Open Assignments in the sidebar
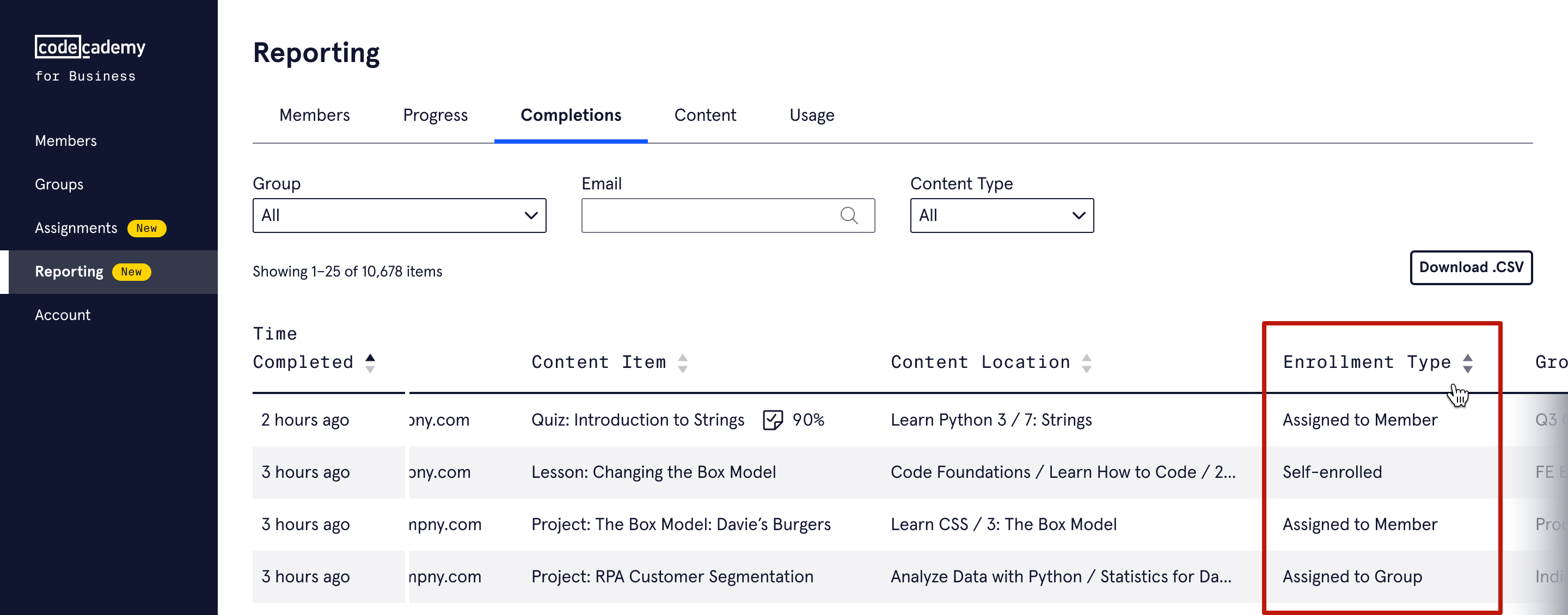This screenshot has width=1568, height=615. [76, 228]
